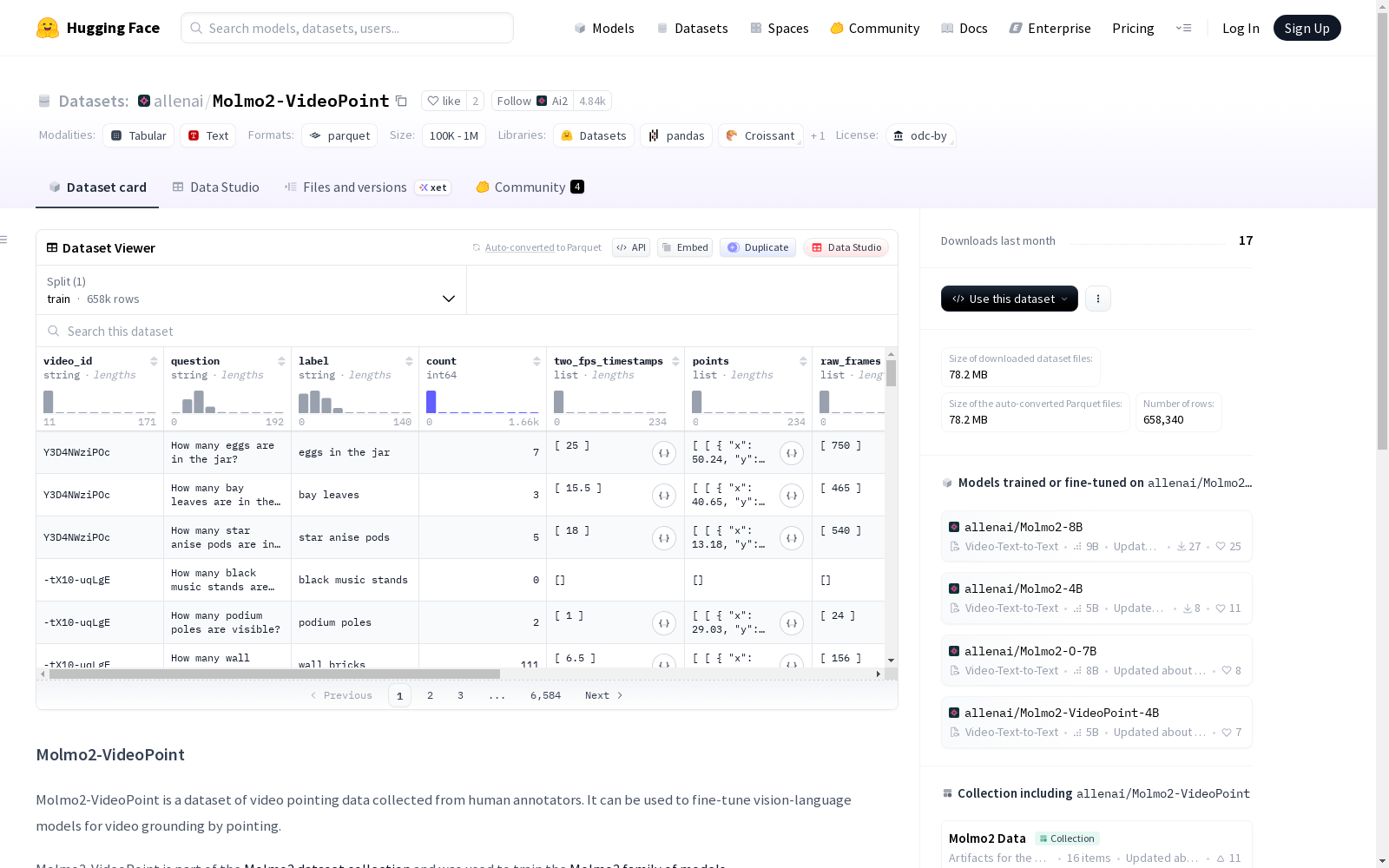Expand JSON points in the bay leaves row
The height and width of the screenshot is (868, 1389).
click(x=792, y=495)
